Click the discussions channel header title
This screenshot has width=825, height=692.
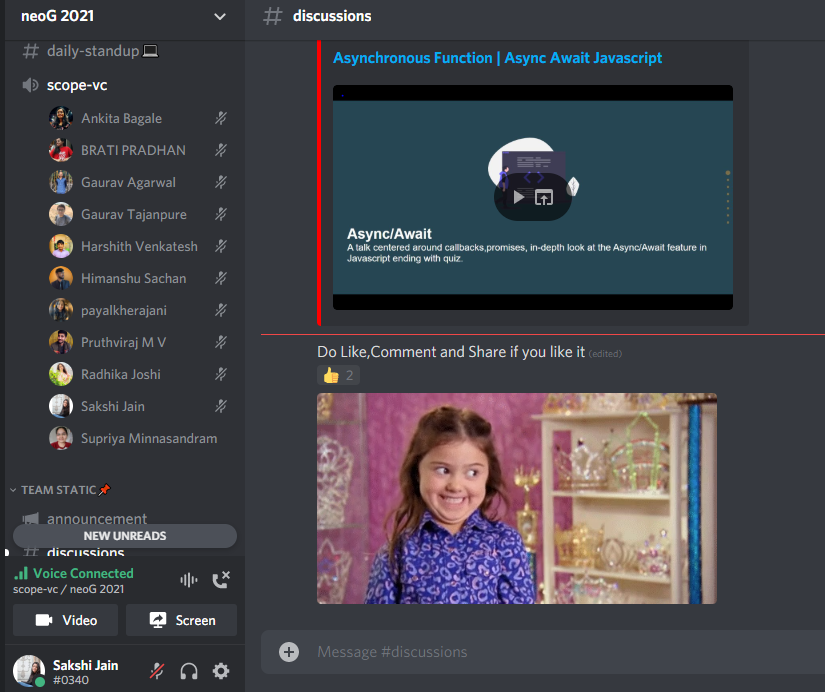[332, 16]
